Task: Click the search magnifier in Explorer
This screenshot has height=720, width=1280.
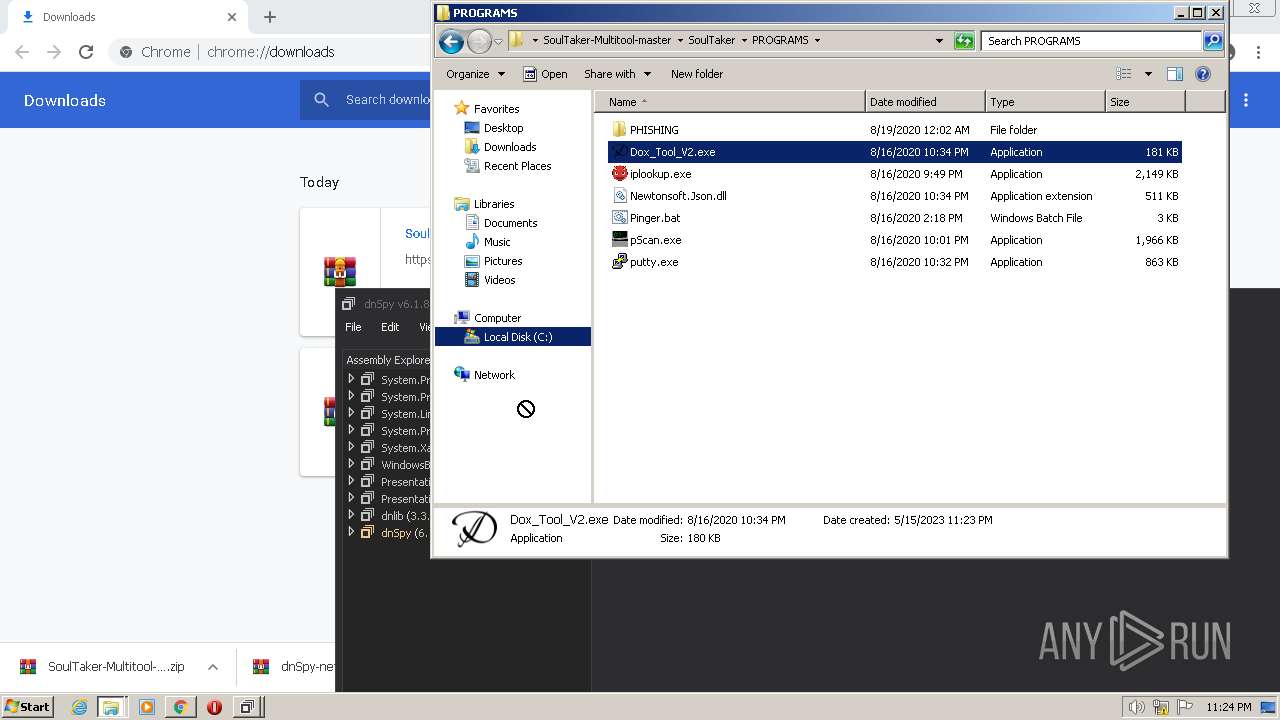Action: (1213, 41)
